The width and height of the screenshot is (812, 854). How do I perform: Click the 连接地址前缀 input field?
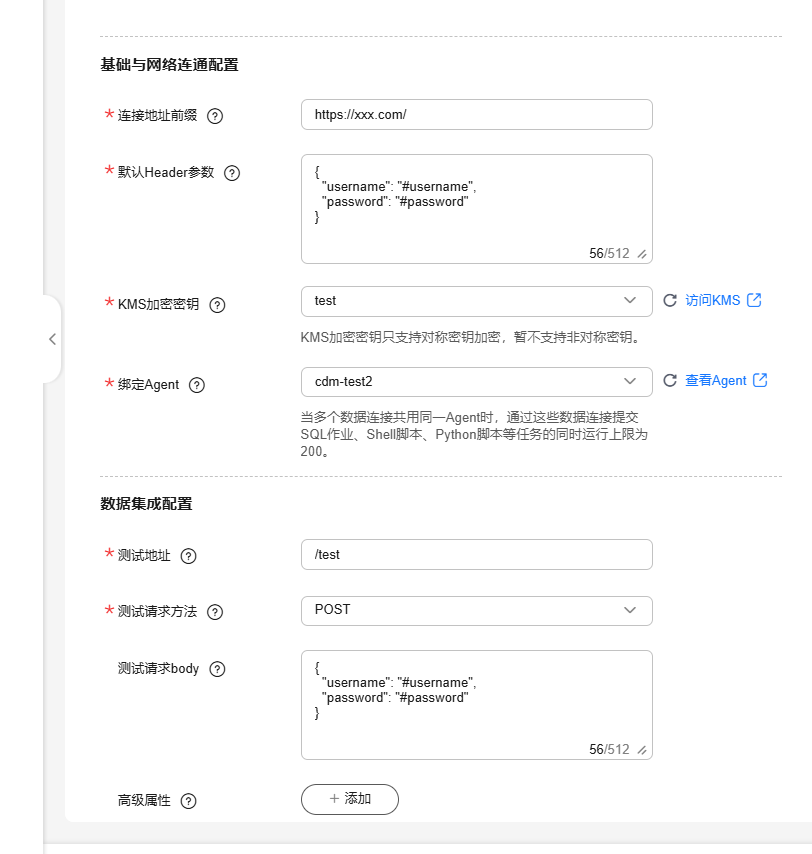tap(476, 114)
